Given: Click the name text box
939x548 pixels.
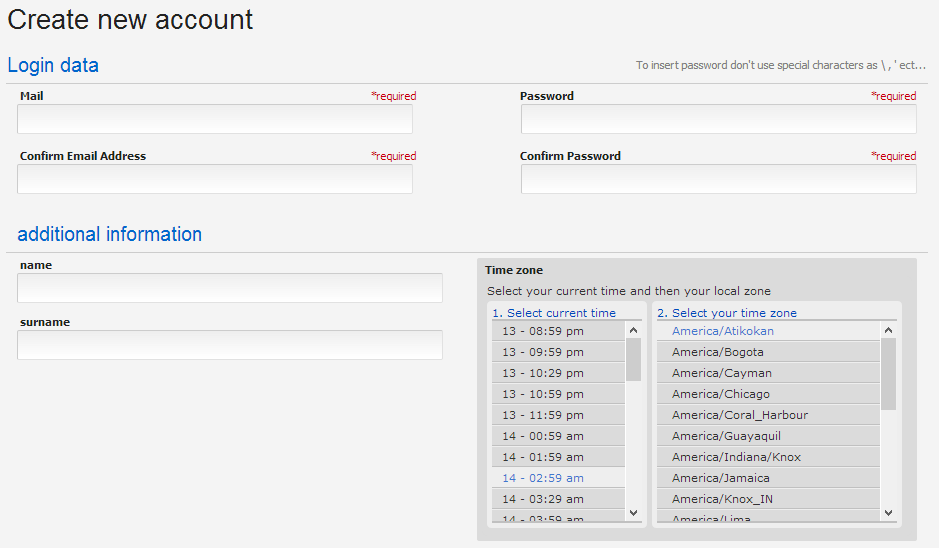Looking at the screenshot, I should pos(230,288).
